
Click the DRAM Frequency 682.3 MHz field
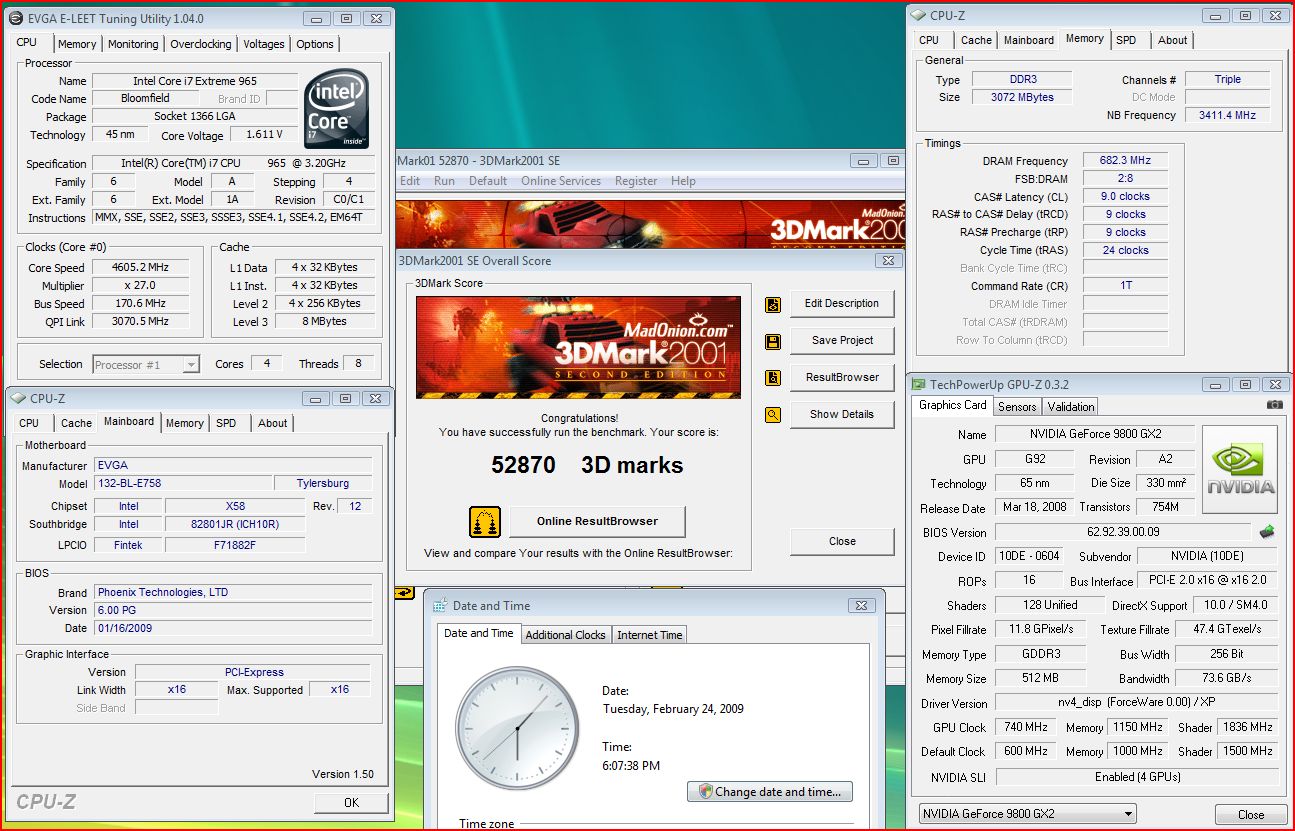point(1126,160)
